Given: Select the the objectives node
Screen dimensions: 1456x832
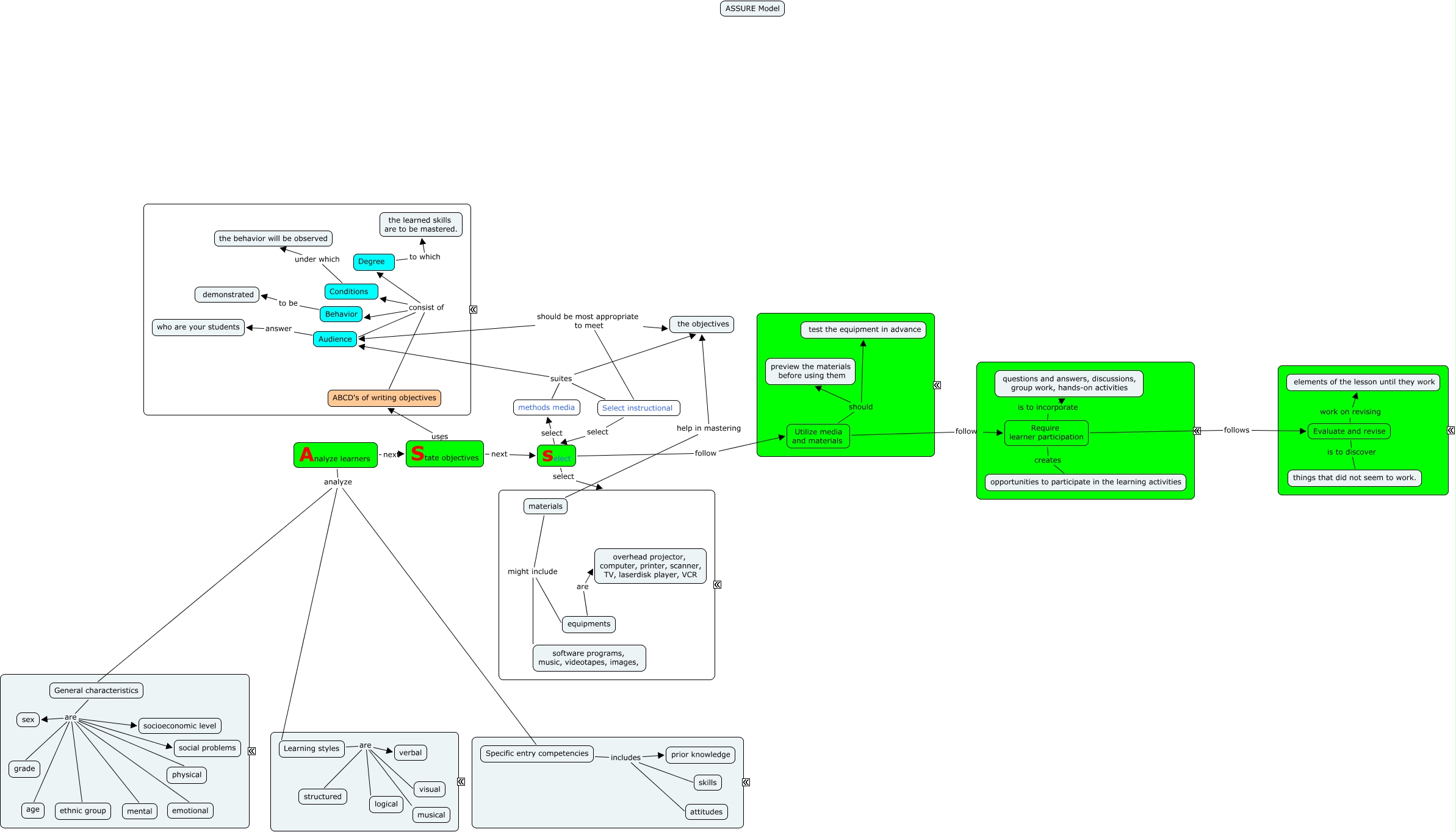Looking at the screenshot, I should point(702,324).
